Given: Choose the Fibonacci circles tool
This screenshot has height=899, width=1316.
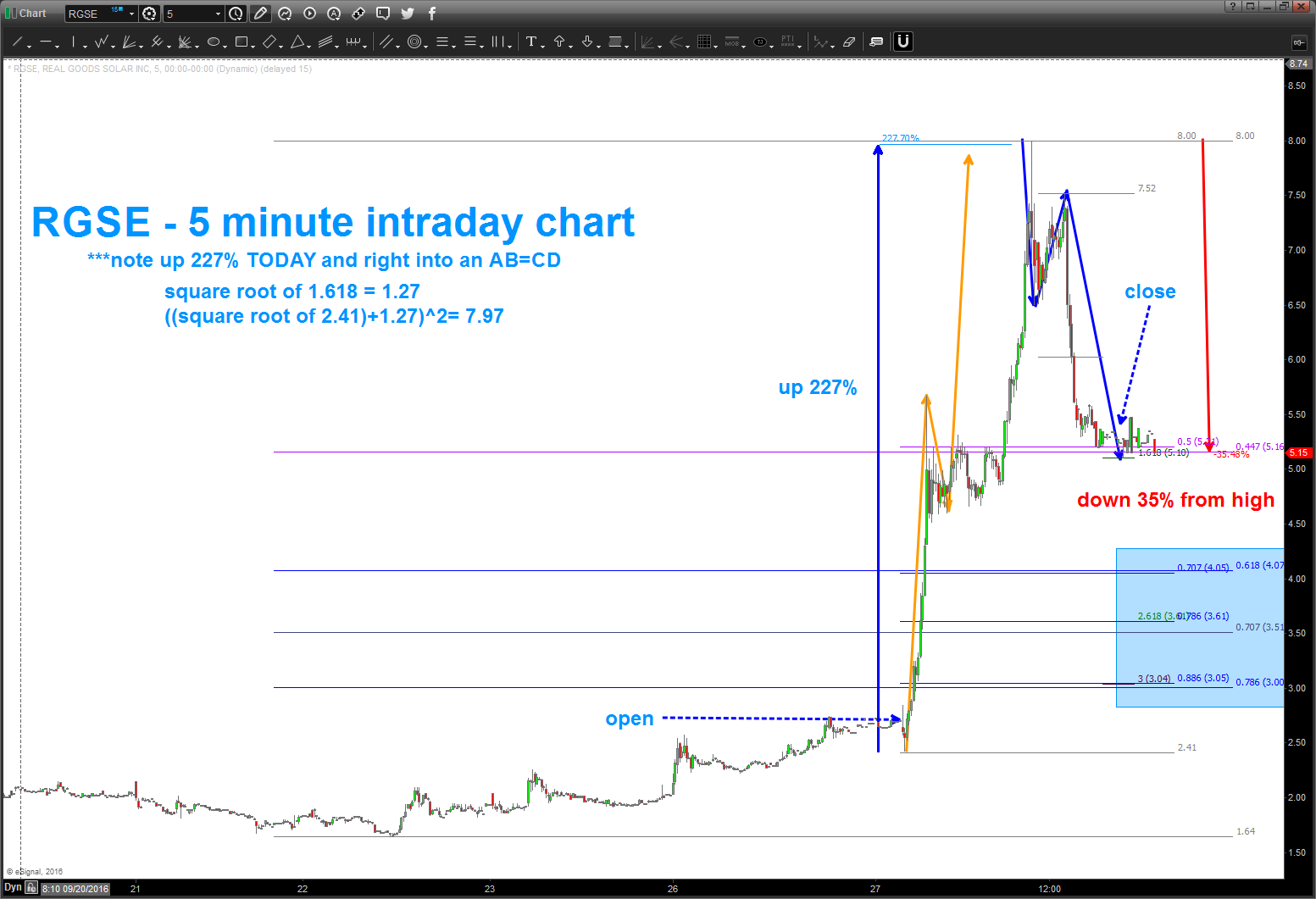Looking at the screenshot, I should coord(414,42).
